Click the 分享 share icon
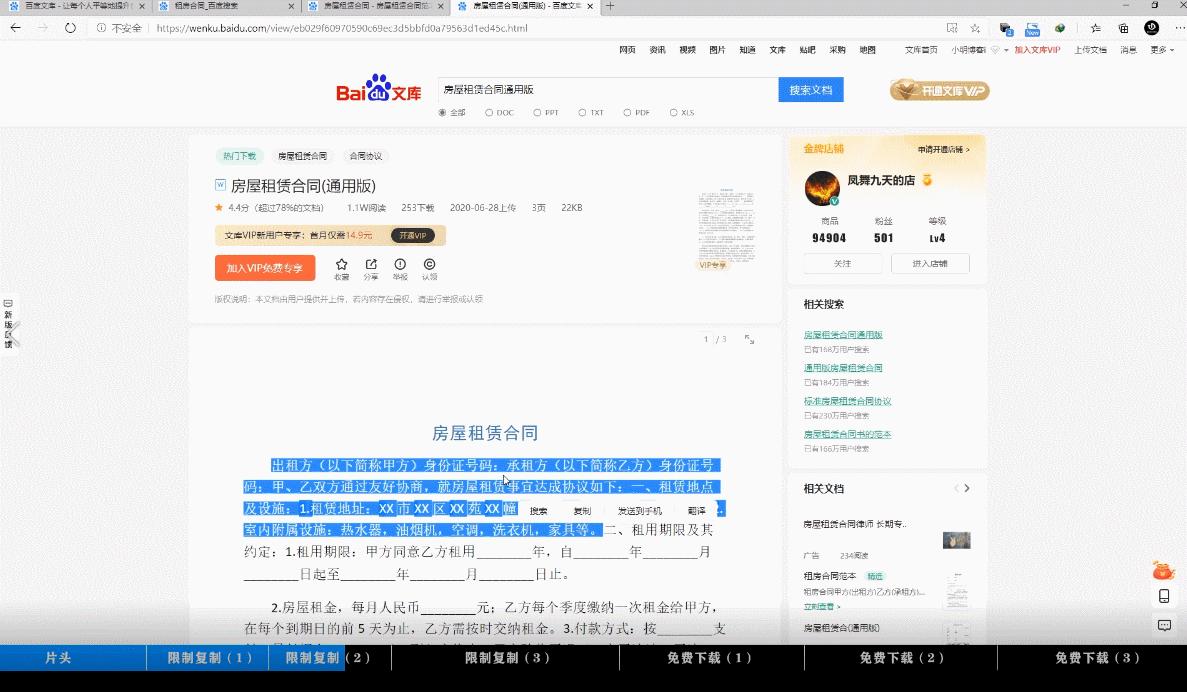The width and height of the screenshot is (1187, 692). pyautogui.click(x=372, y=263)
